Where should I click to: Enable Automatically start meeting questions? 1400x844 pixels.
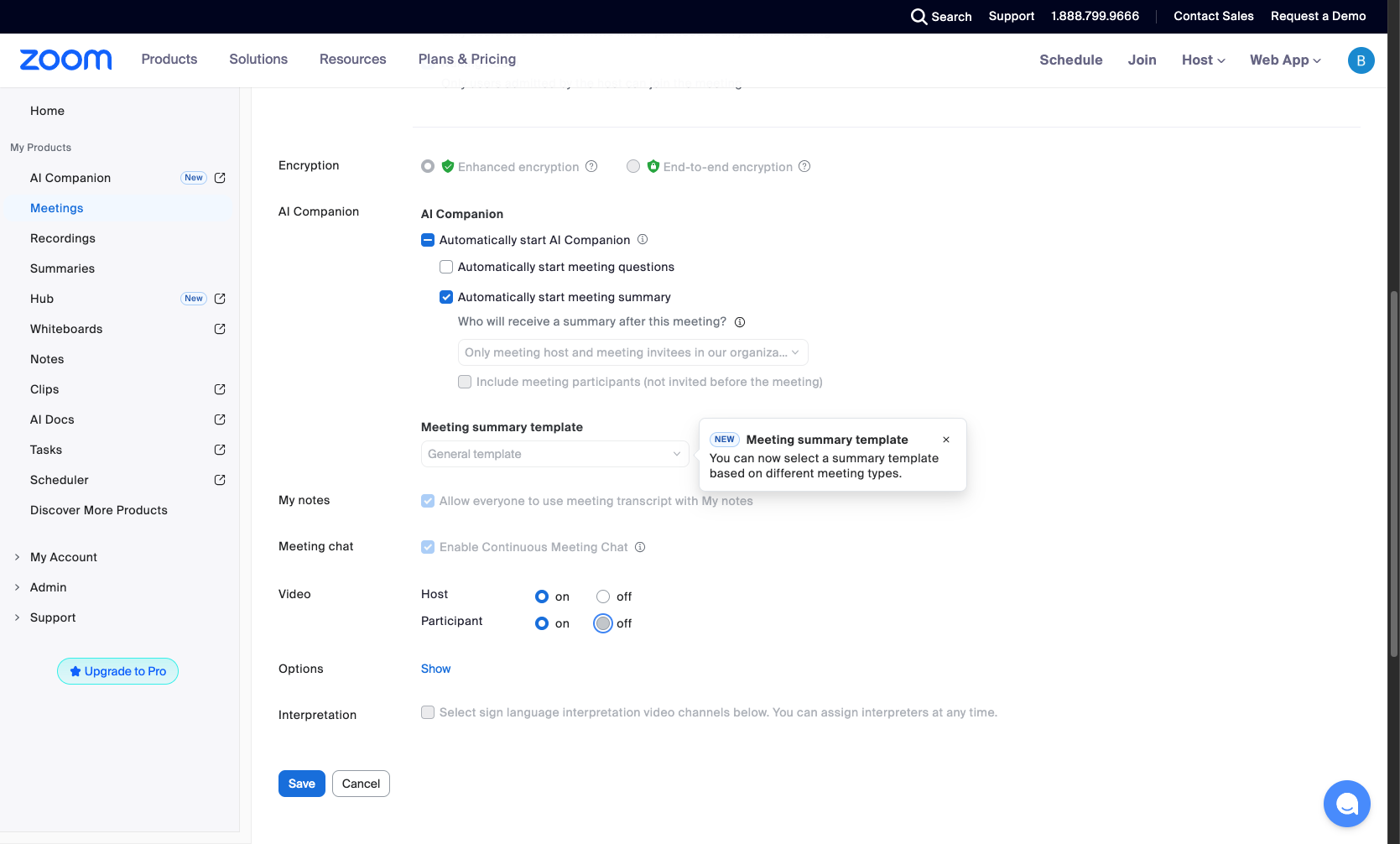point(446,267)
